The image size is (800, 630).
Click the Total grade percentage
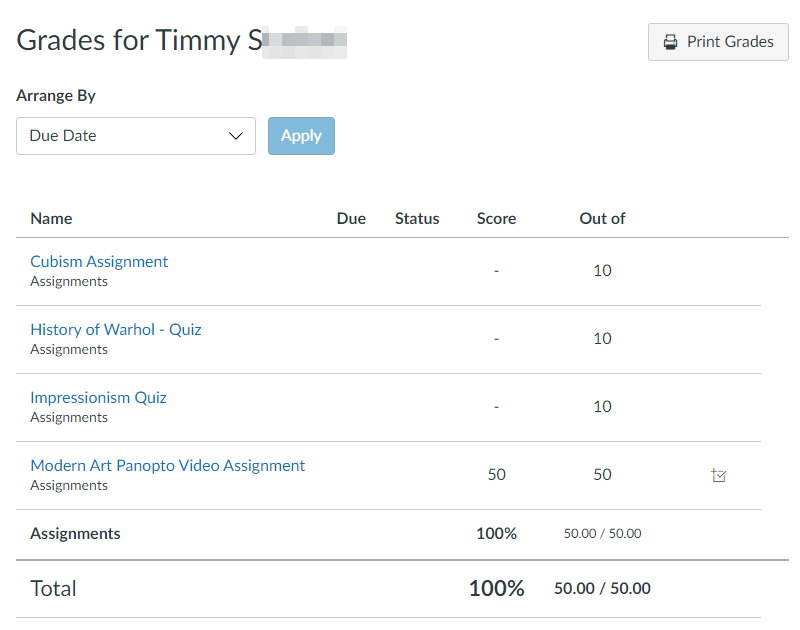(496, 589)
